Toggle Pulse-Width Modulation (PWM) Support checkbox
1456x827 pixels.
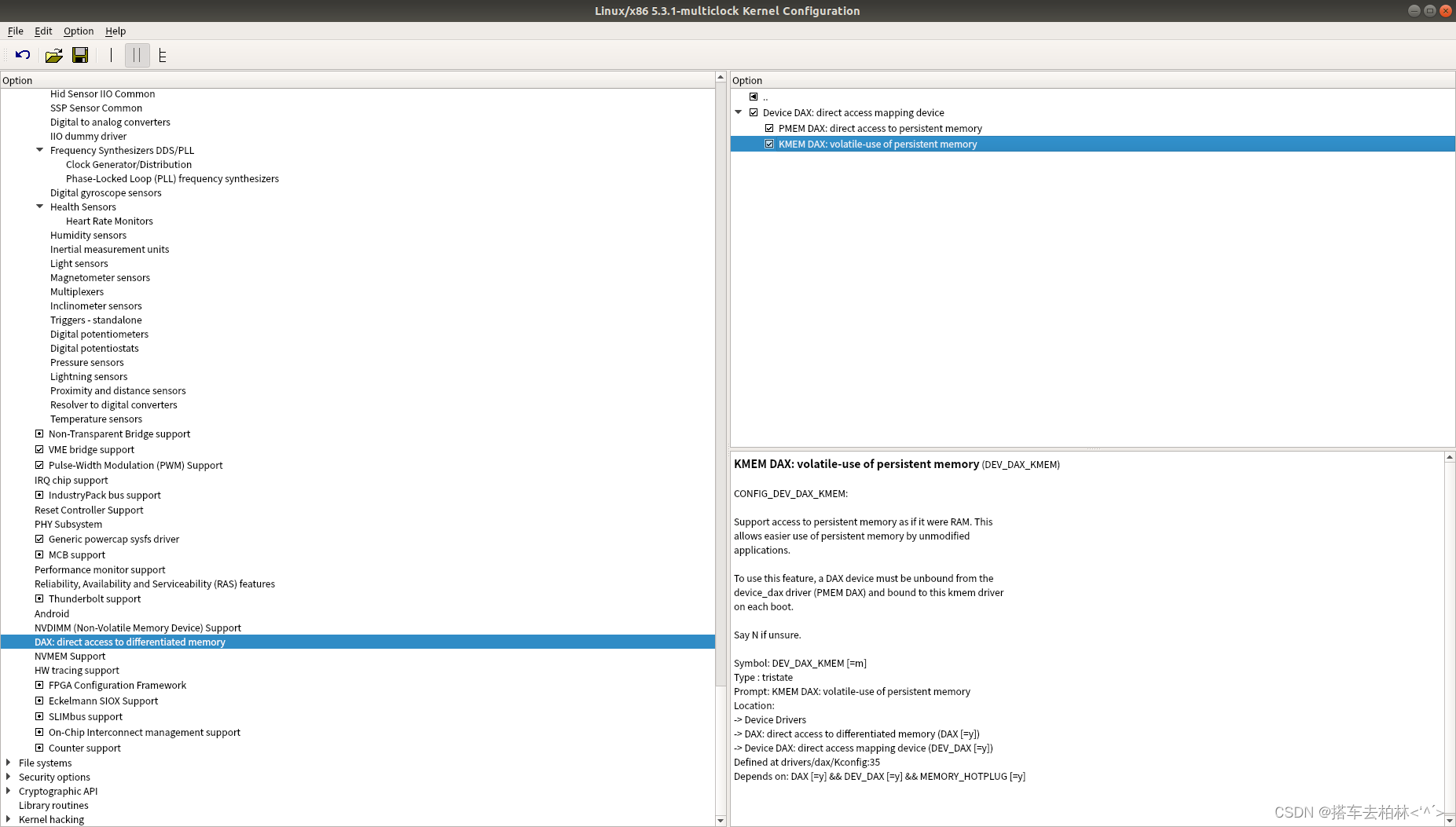coord(39,465)
